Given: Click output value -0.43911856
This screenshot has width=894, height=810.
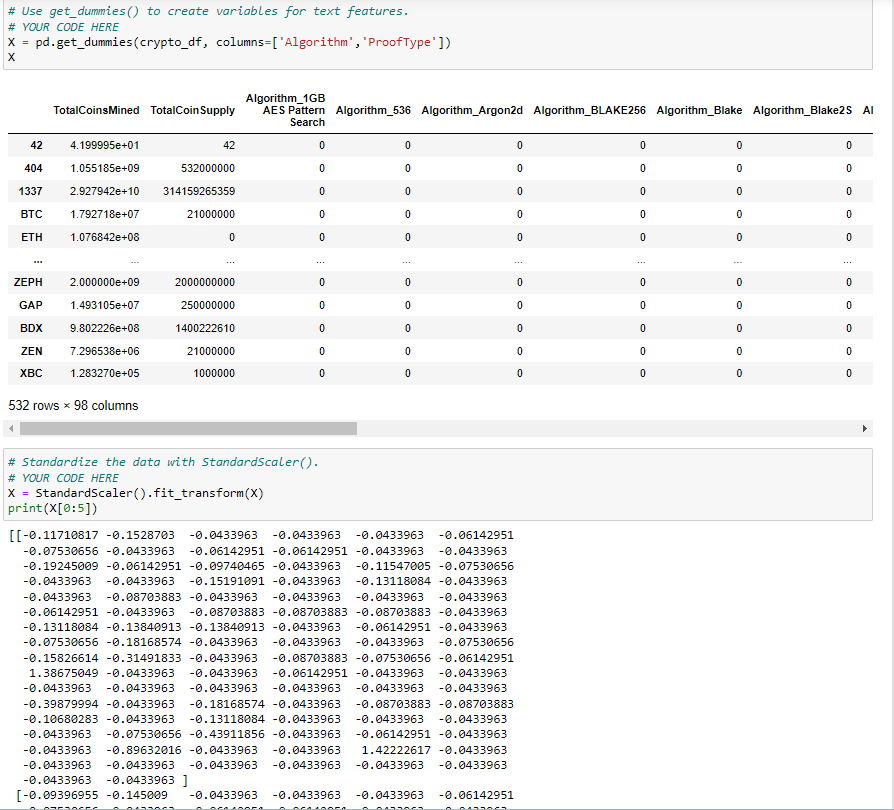Looking at the screenshot, I should click(227, 734).
